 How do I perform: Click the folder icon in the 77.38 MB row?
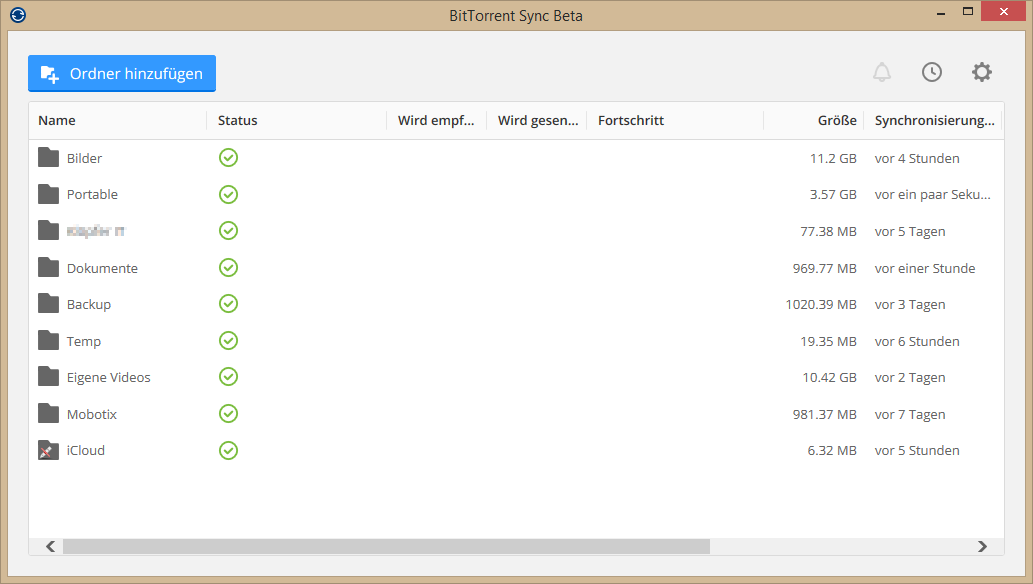click(x=48, y=230)
